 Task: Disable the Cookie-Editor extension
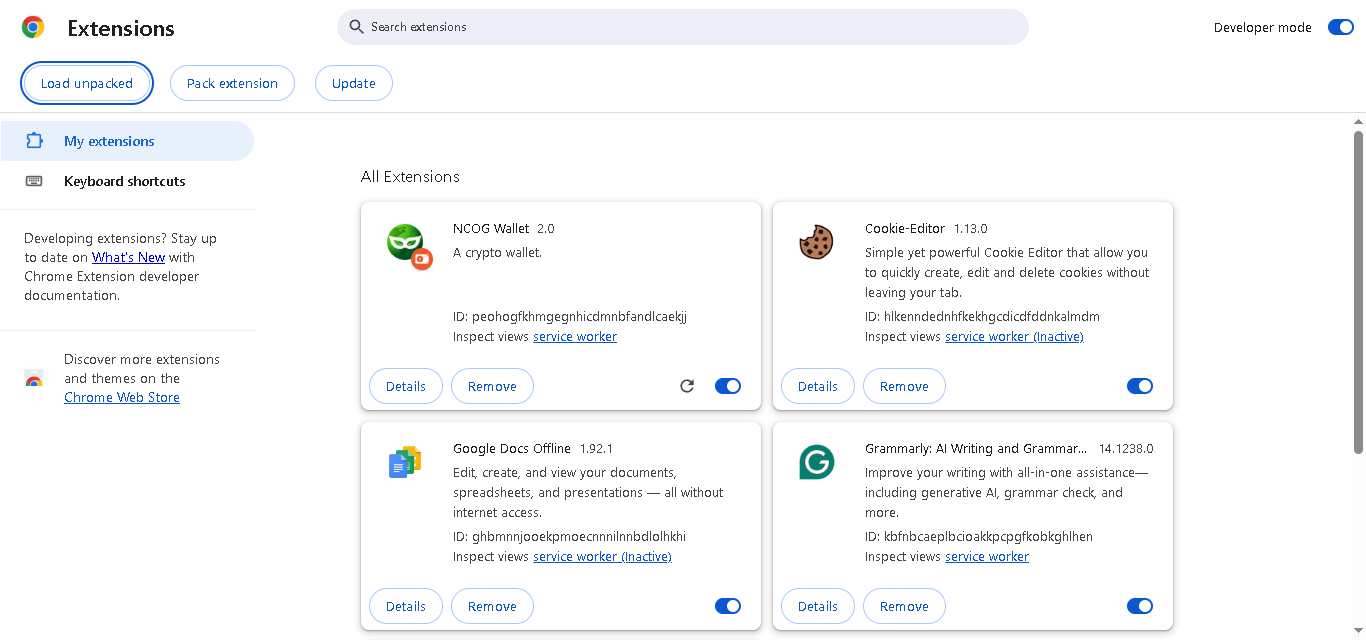(x=1140, y=386)
